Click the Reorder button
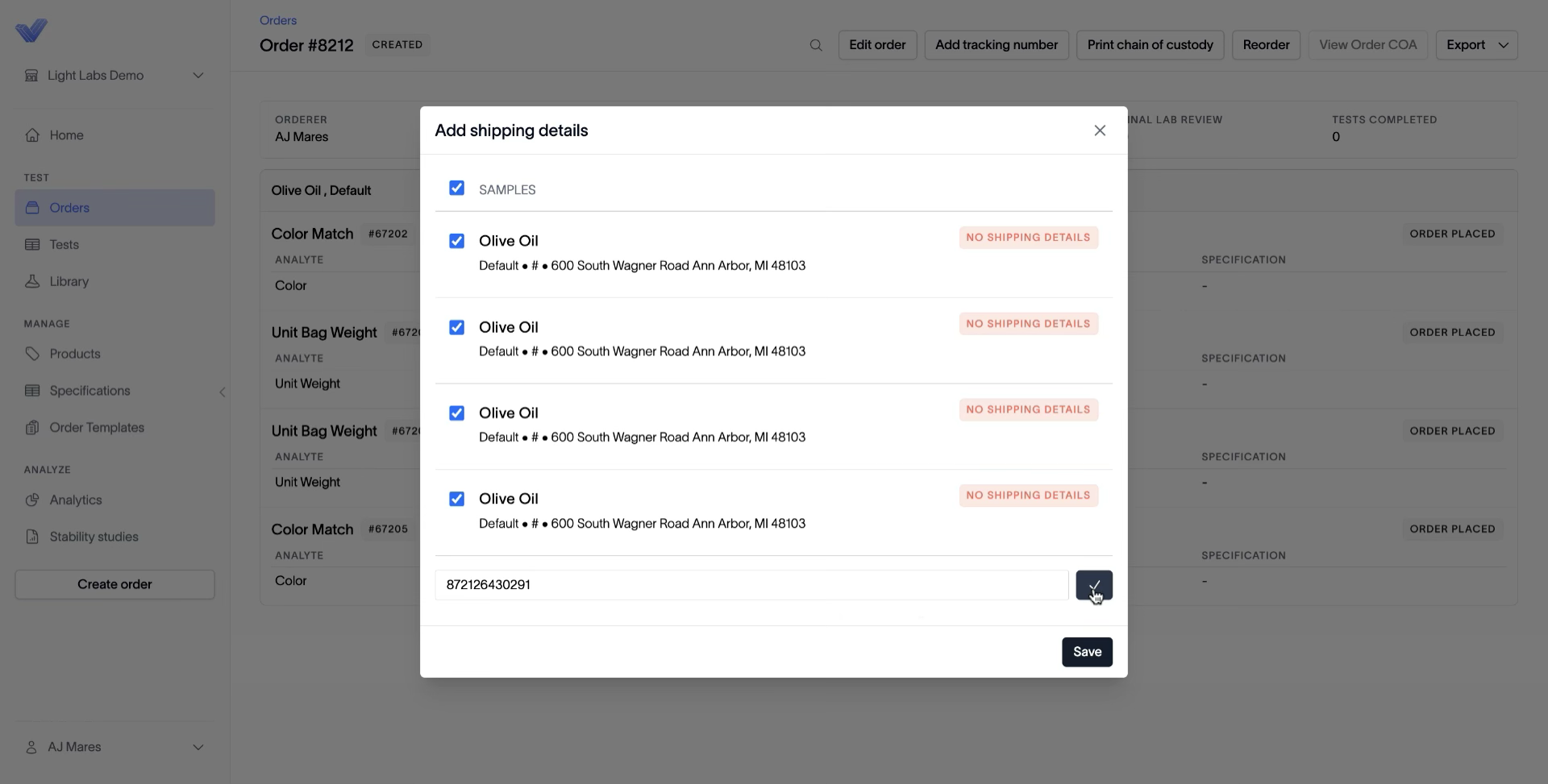This screenshot has width=1548, height=784. click(x=1266, y=45)
